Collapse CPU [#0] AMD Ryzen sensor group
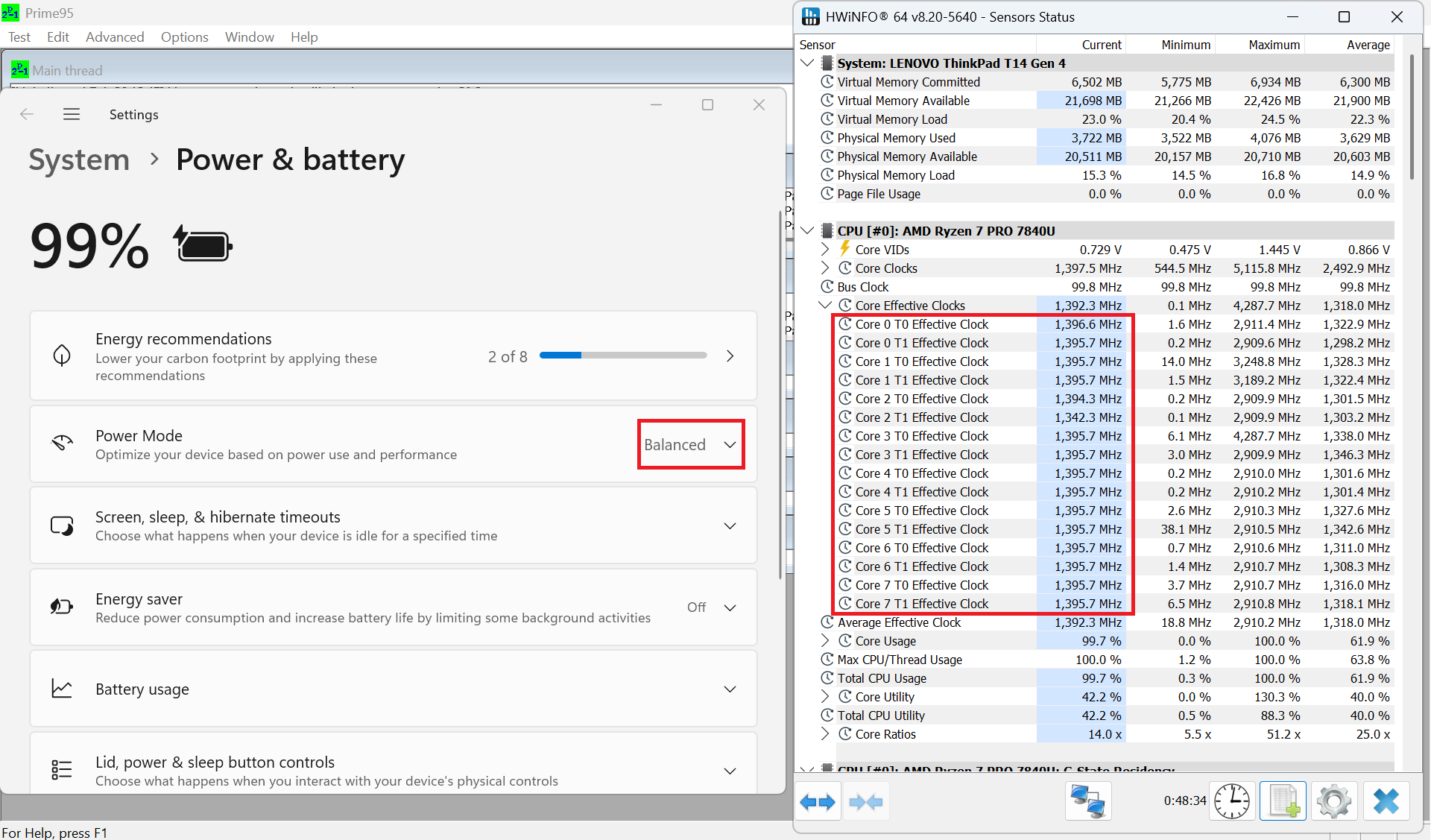 (807, 230)
